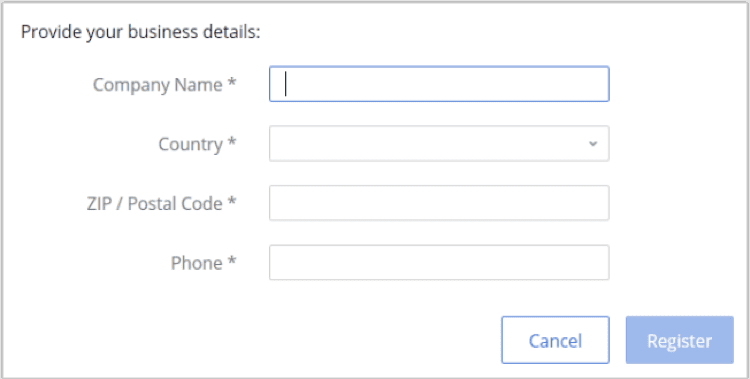This screenshot has width=750, height=379.
Task: Click the required asterisk beside Phone
Action: click(x=232, y=261)
